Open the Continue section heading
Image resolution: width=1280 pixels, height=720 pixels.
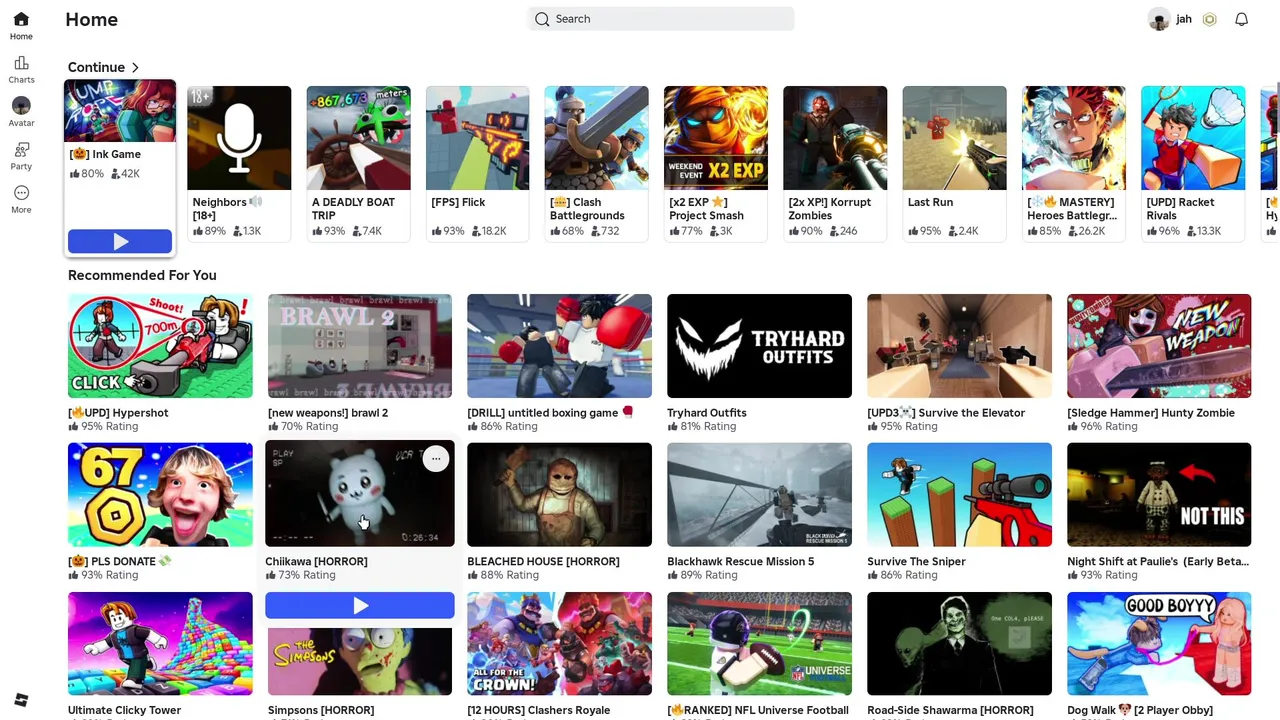pyautogui.click(x=96, y=67)
